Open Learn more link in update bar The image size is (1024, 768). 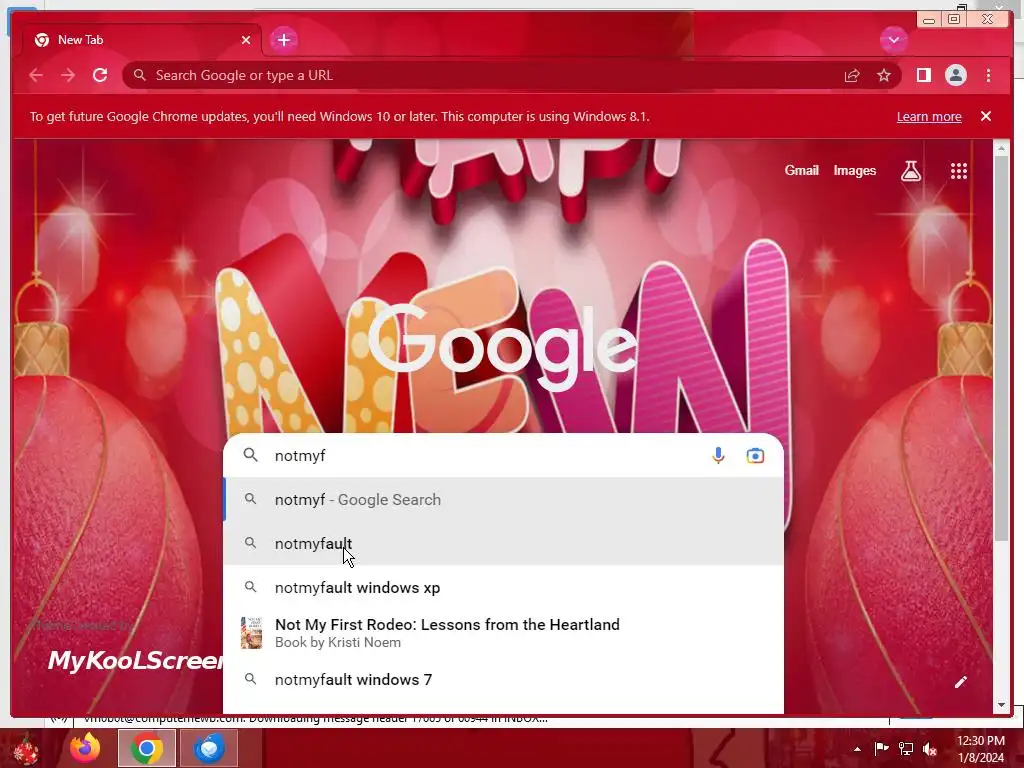(x=929, y=116)
